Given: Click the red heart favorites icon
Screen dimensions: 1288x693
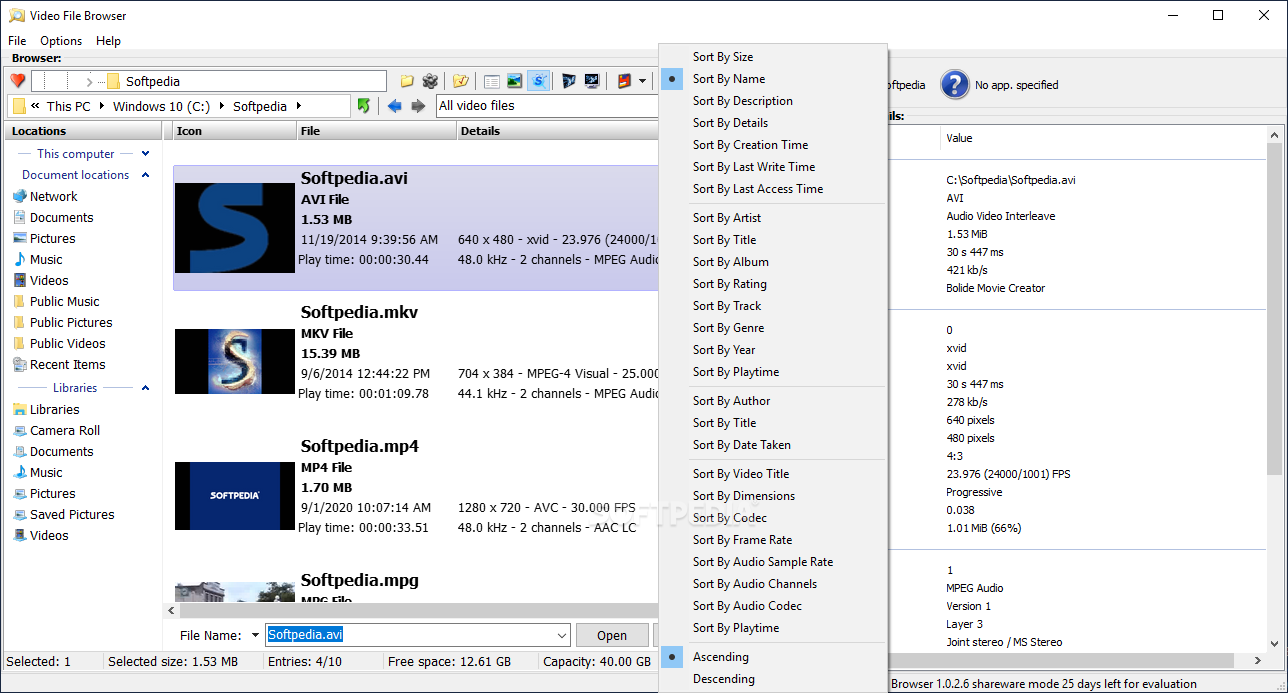Looking at the screenshot, I should click(x=17, y=81).
